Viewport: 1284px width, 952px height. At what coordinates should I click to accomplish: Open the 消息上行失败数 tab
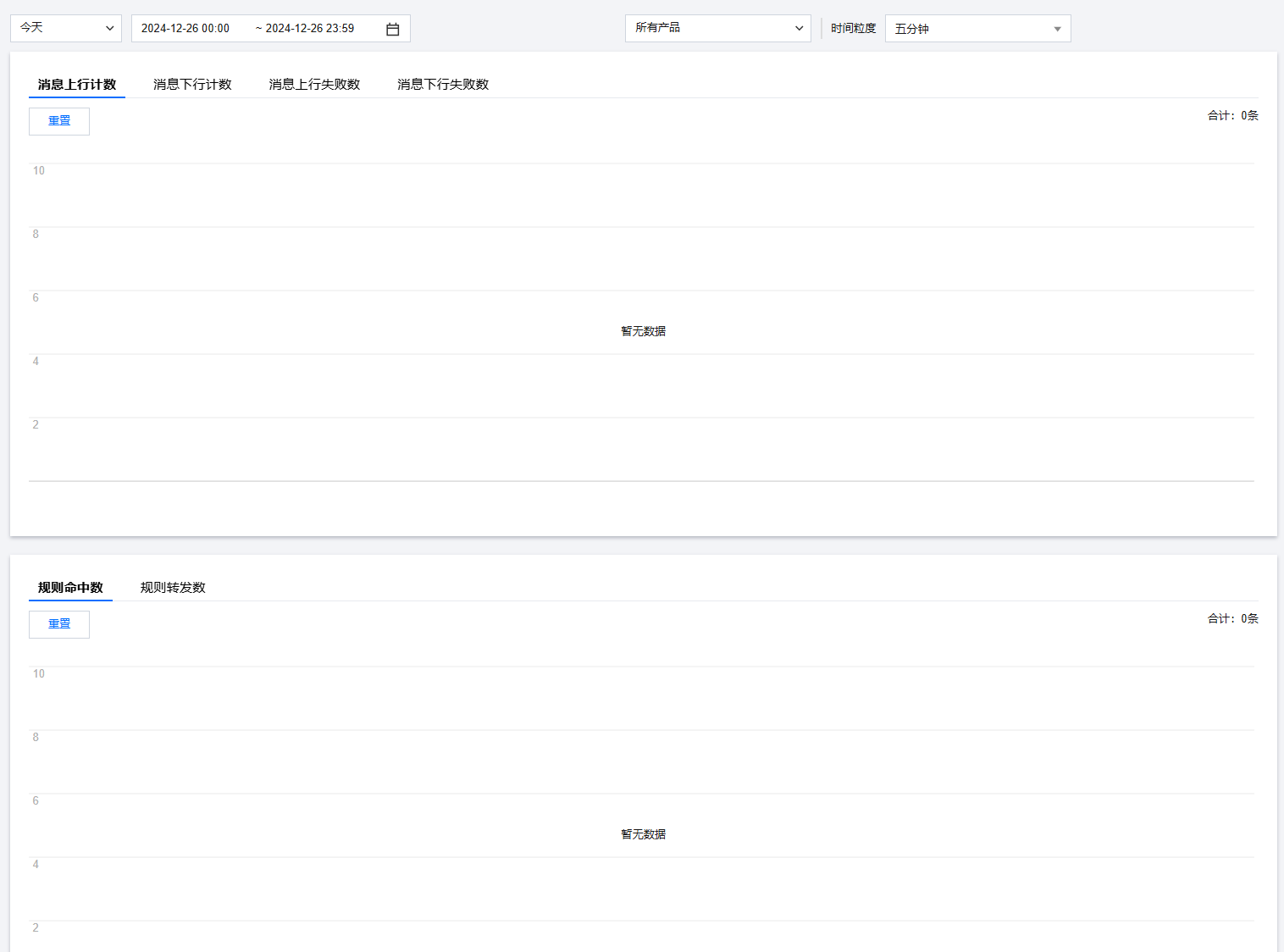(x=314, y=85)
